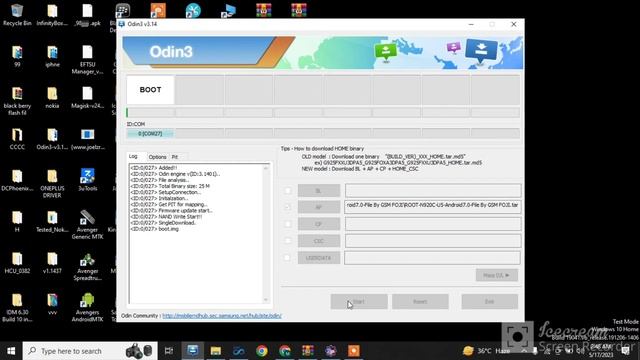Select the .apk file on the desktop

(x=87, y=15)
